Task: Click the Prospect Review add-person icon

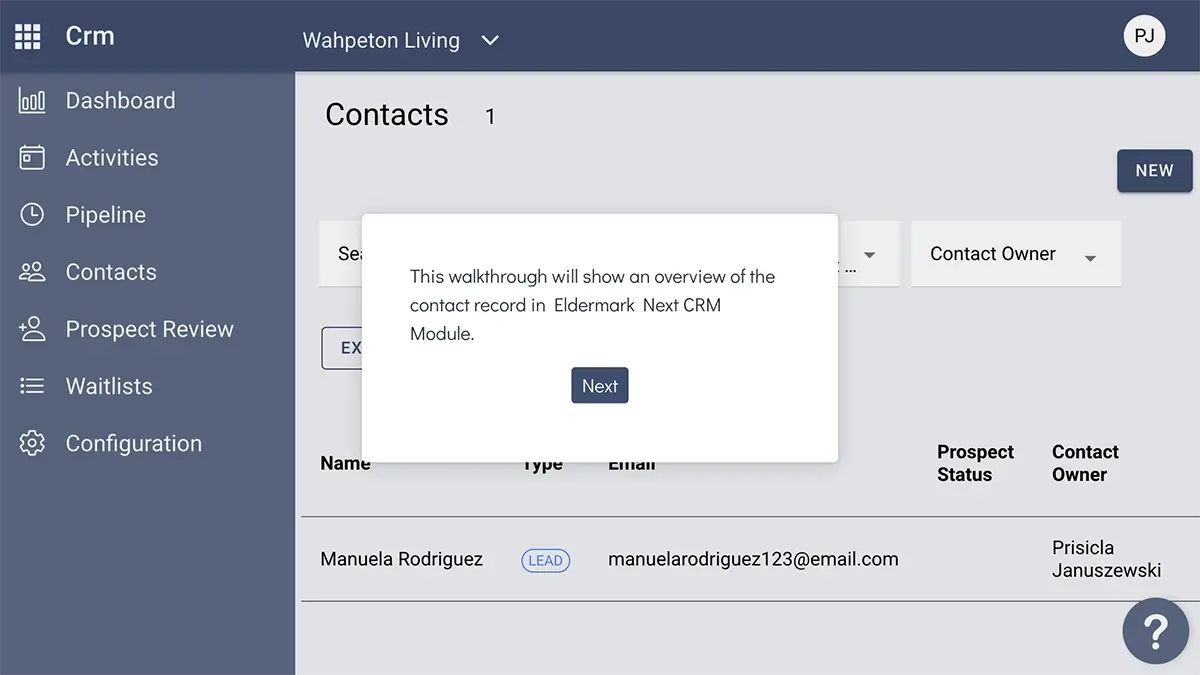Action: tap(32, 329)
